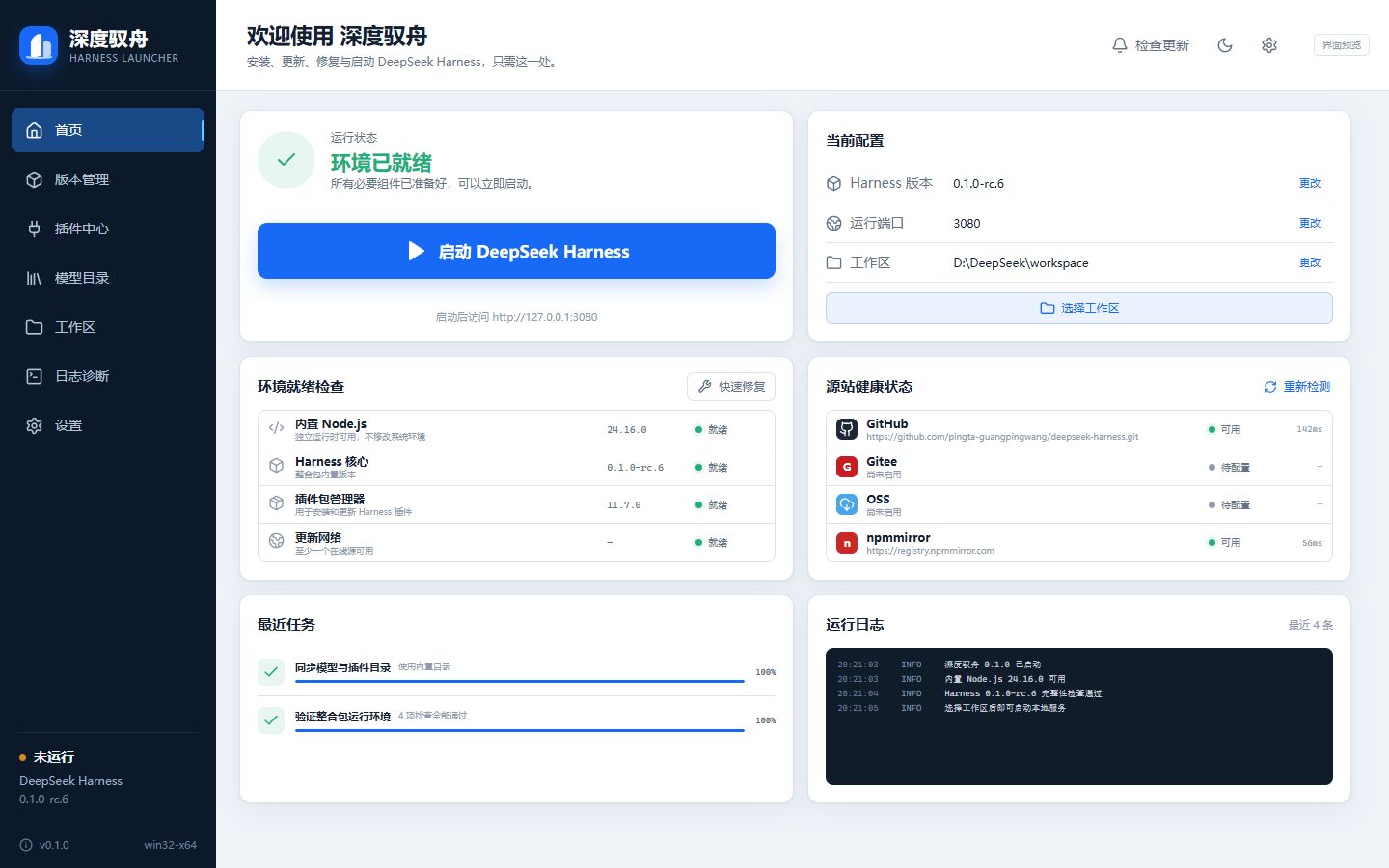Click the Gitee source icon
This screenshot has height=868, width=1389.
847,467
